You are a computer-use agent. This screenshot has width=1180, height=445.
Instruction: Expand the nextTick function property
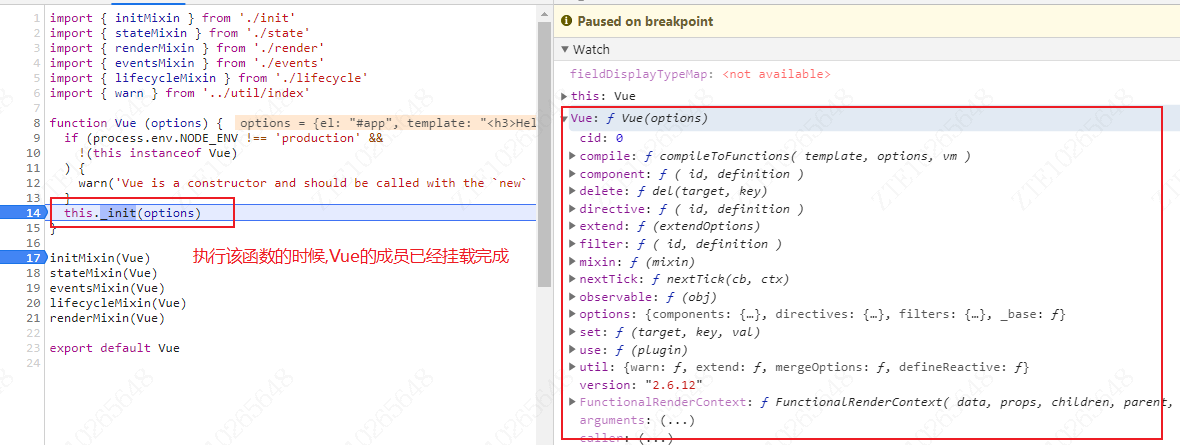click(x=573, y=279)
